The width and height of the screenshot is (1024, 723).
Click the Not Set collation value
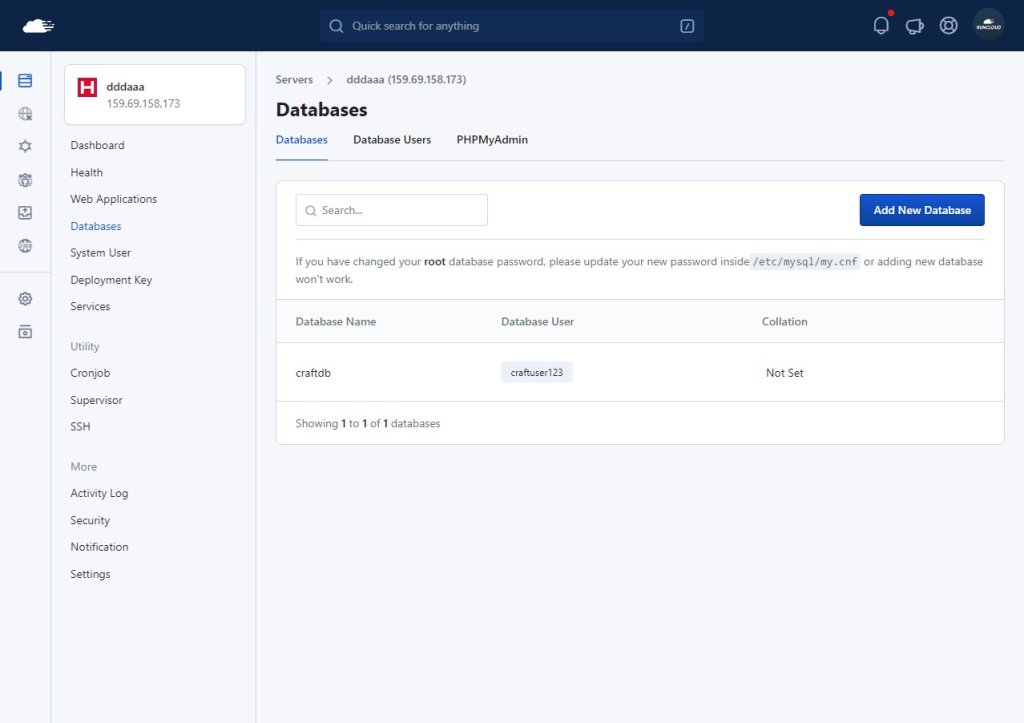pos(784,373)
